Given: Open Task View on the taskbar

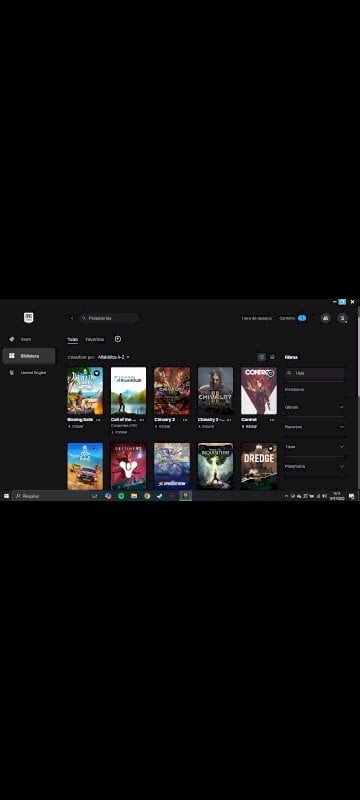Looking at the screenshot, I should coord(95,496).
